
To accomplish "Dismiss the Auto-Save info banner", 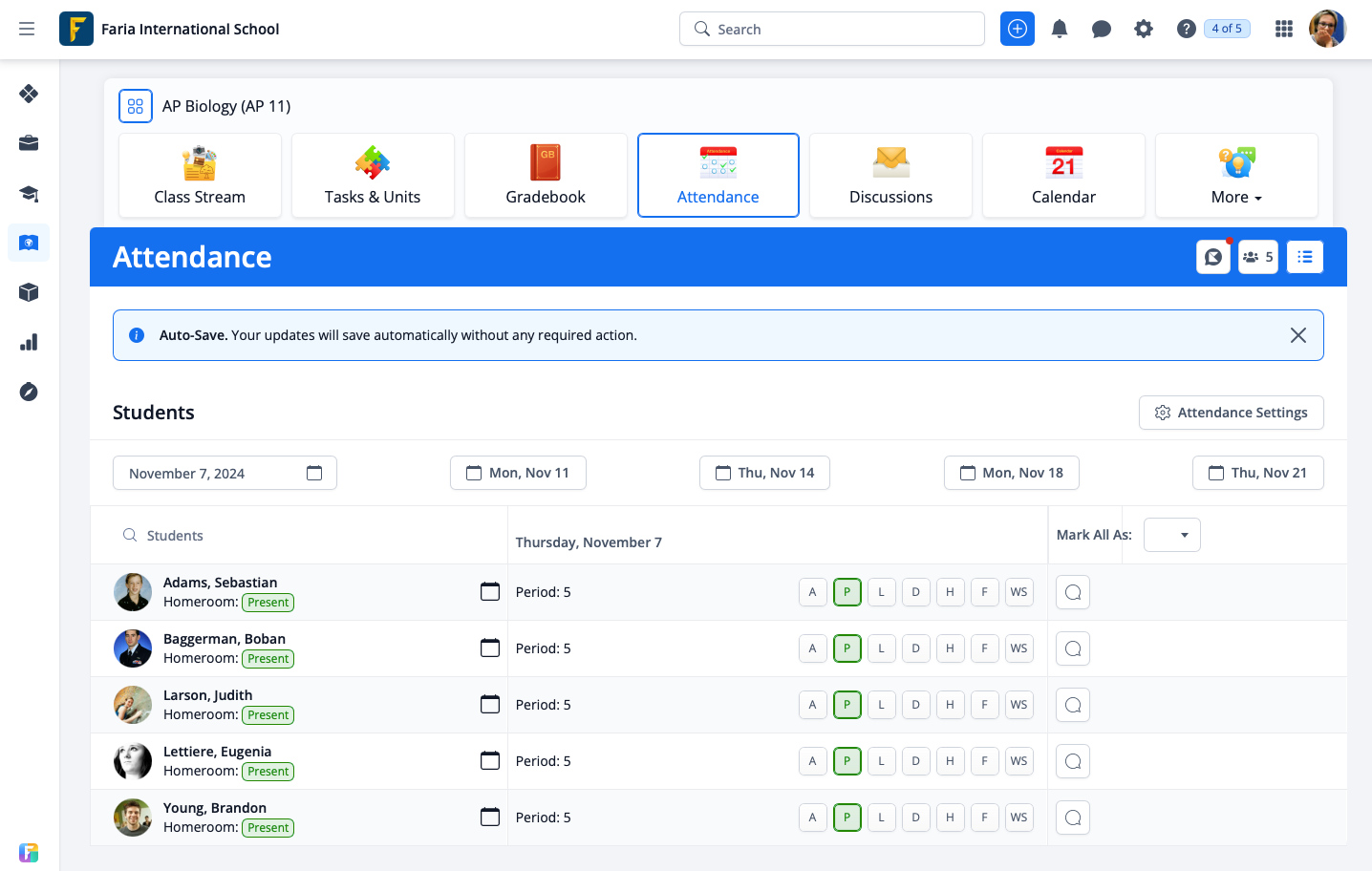I will 1297,335.
